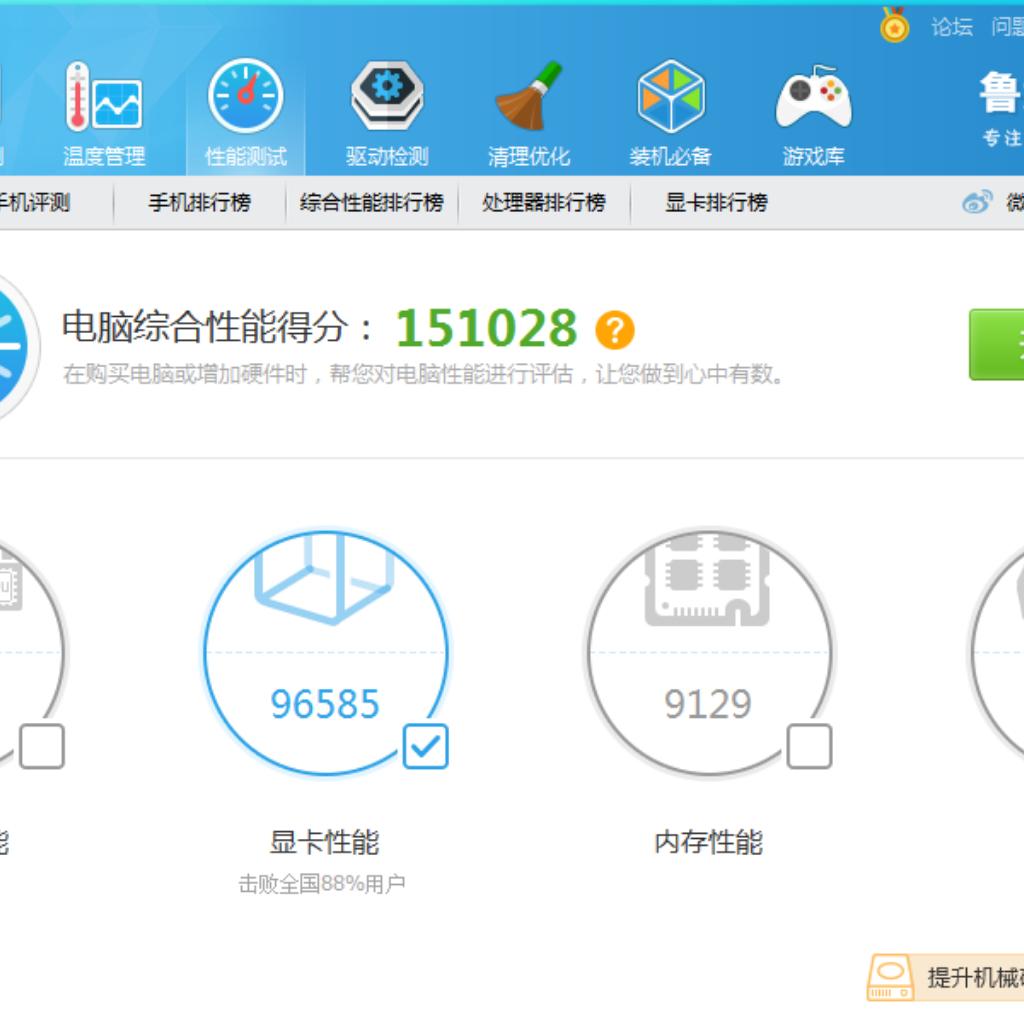Image resolution: width=1024 pixels, height=1024 pixels.
Task: Click the 提升机械 hard disk promotion banner
Action: 945,977
